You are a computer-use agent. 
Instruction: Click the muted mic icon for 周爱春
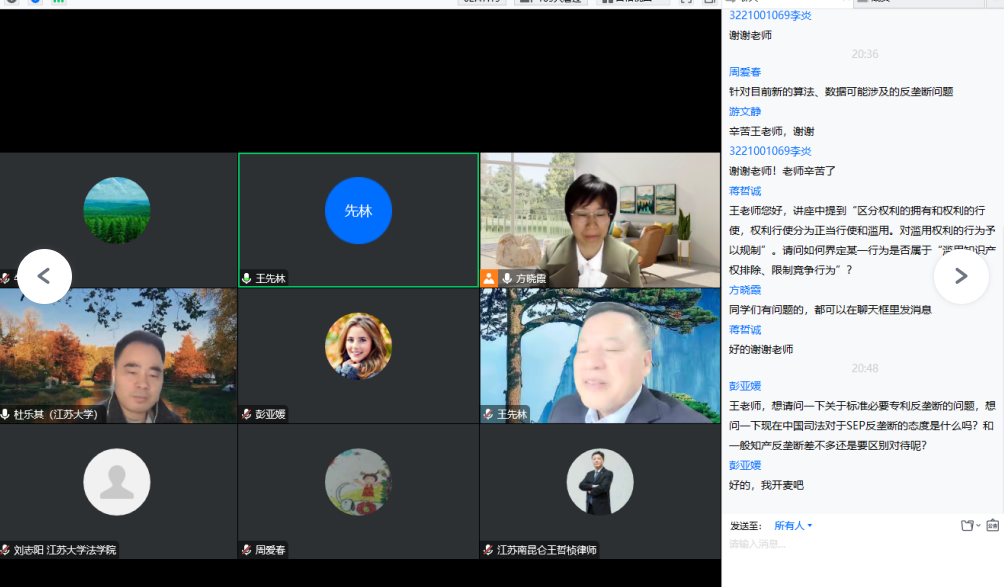(x=246, y=550)
